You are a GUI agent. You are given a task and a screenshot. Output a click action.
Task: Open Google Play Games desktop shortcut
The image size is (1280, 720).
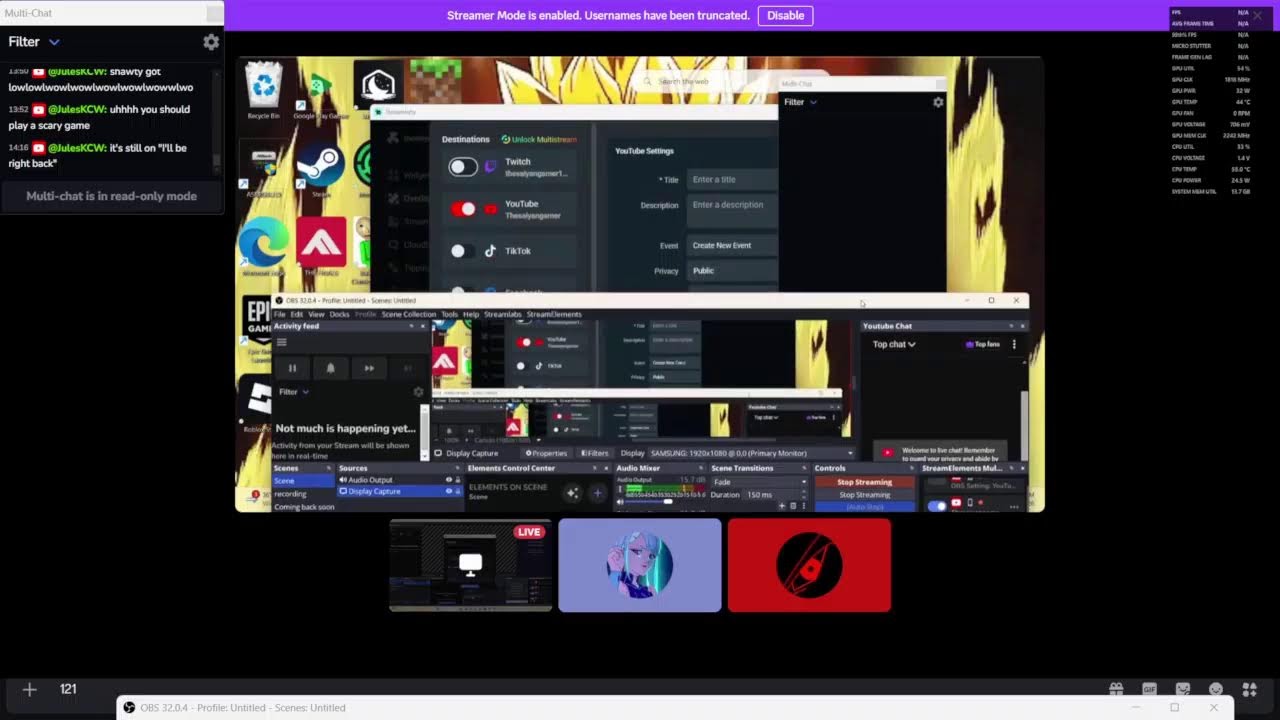[320, 92]
